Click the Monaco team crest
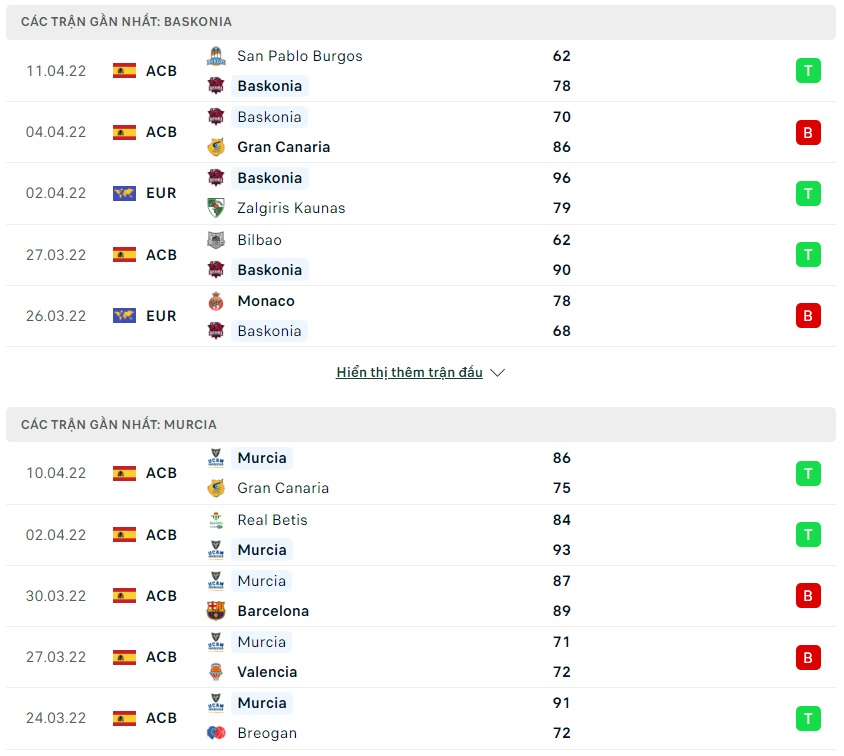This screenshot has width=844, height=756. [x=216, y=301]
